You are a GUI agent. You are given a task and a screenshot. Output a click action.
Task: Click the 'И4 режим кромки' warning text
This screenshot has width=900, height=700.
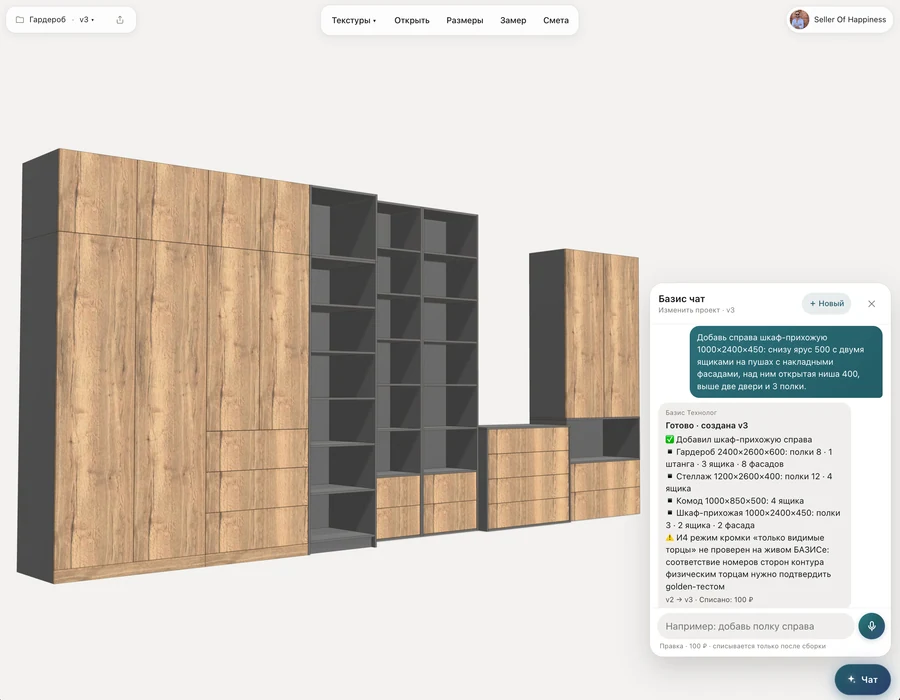[x=748, y=562]
